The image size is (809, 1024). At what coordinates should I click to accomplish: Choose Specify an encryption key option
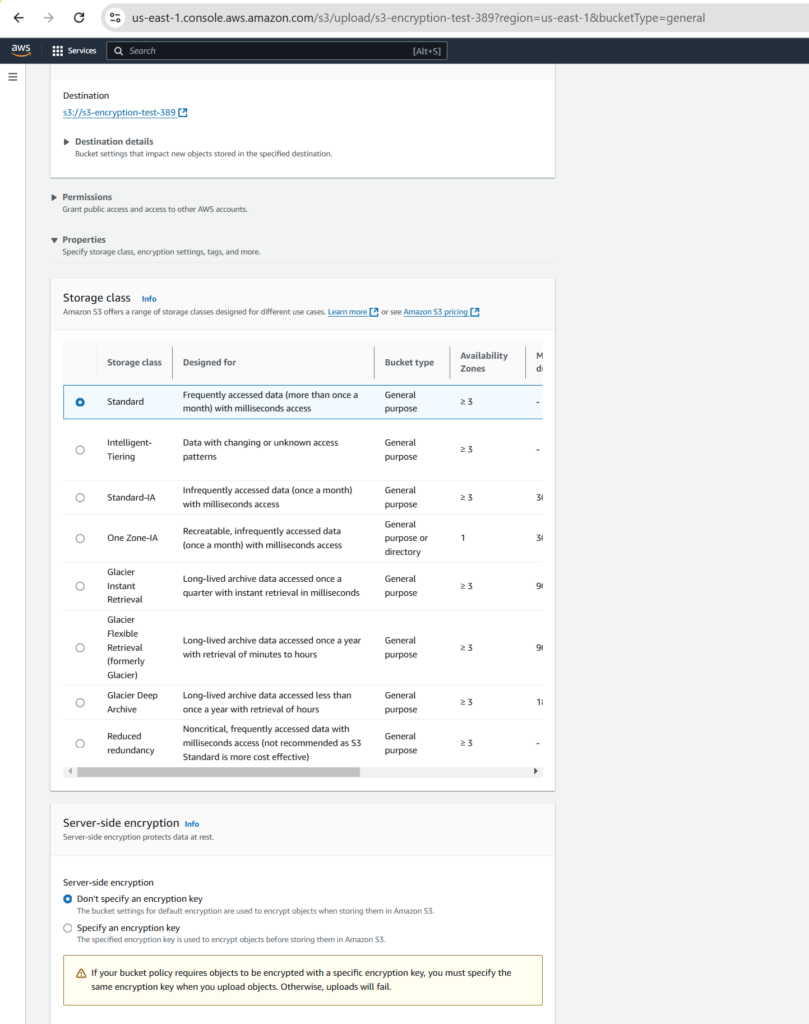[x=68, y=928]
